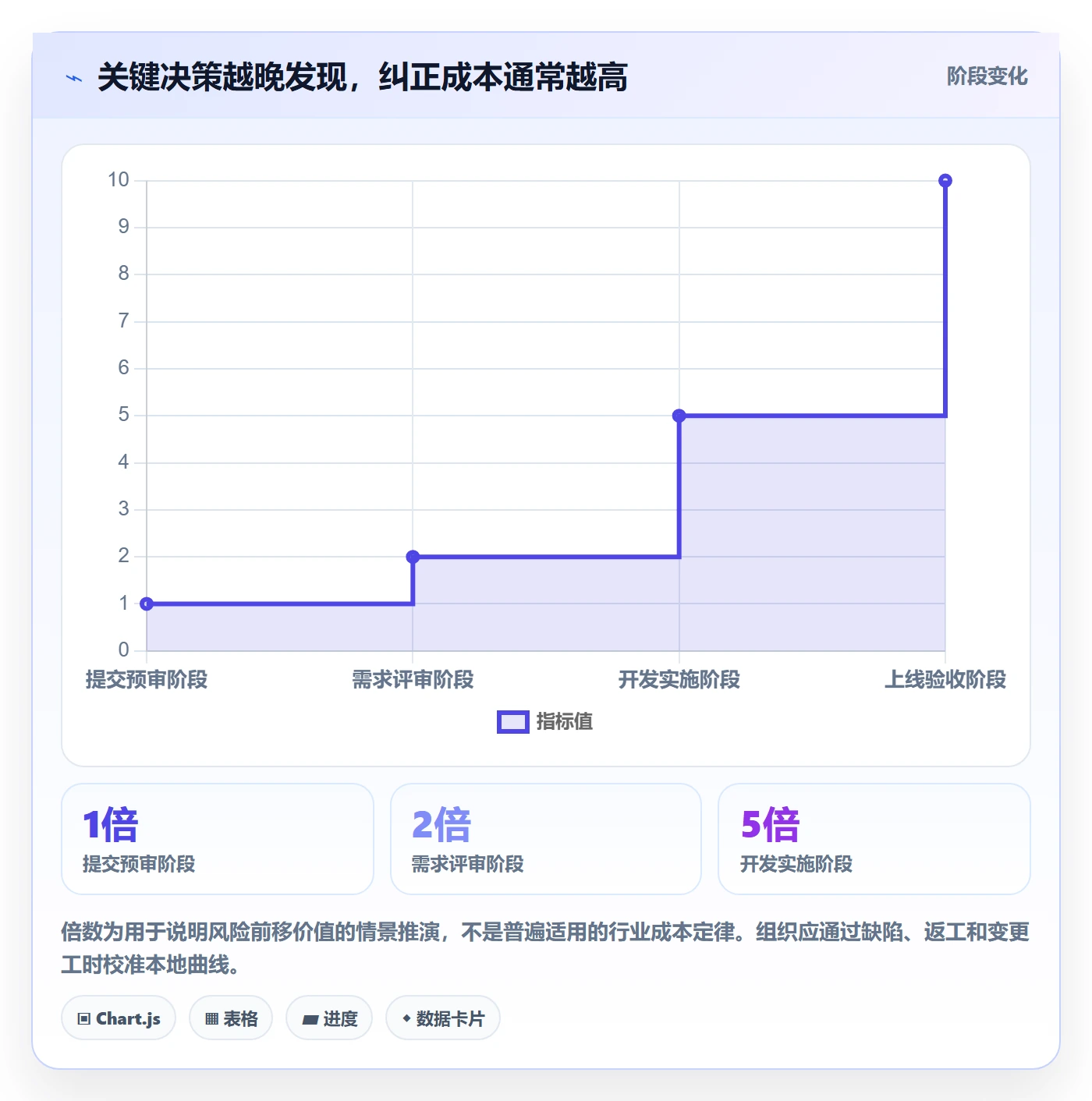The image size is (1092, 1101).
Task: Click the 指标值 legend label
Action: coord(565,722)
